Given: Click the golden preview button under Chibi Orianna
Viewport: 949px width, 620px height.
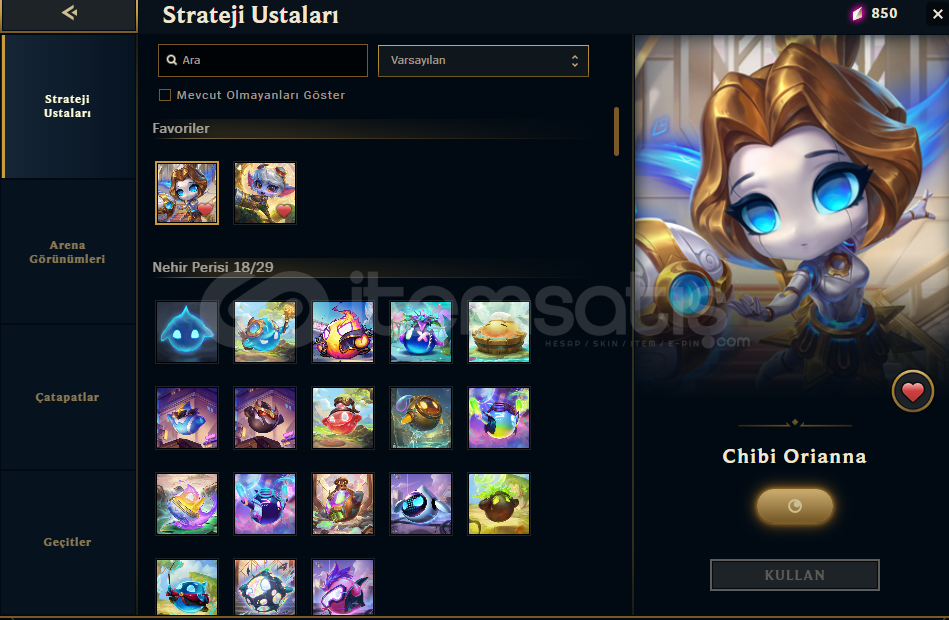Looking at the screenshot, I should click(x=795, y=506).
